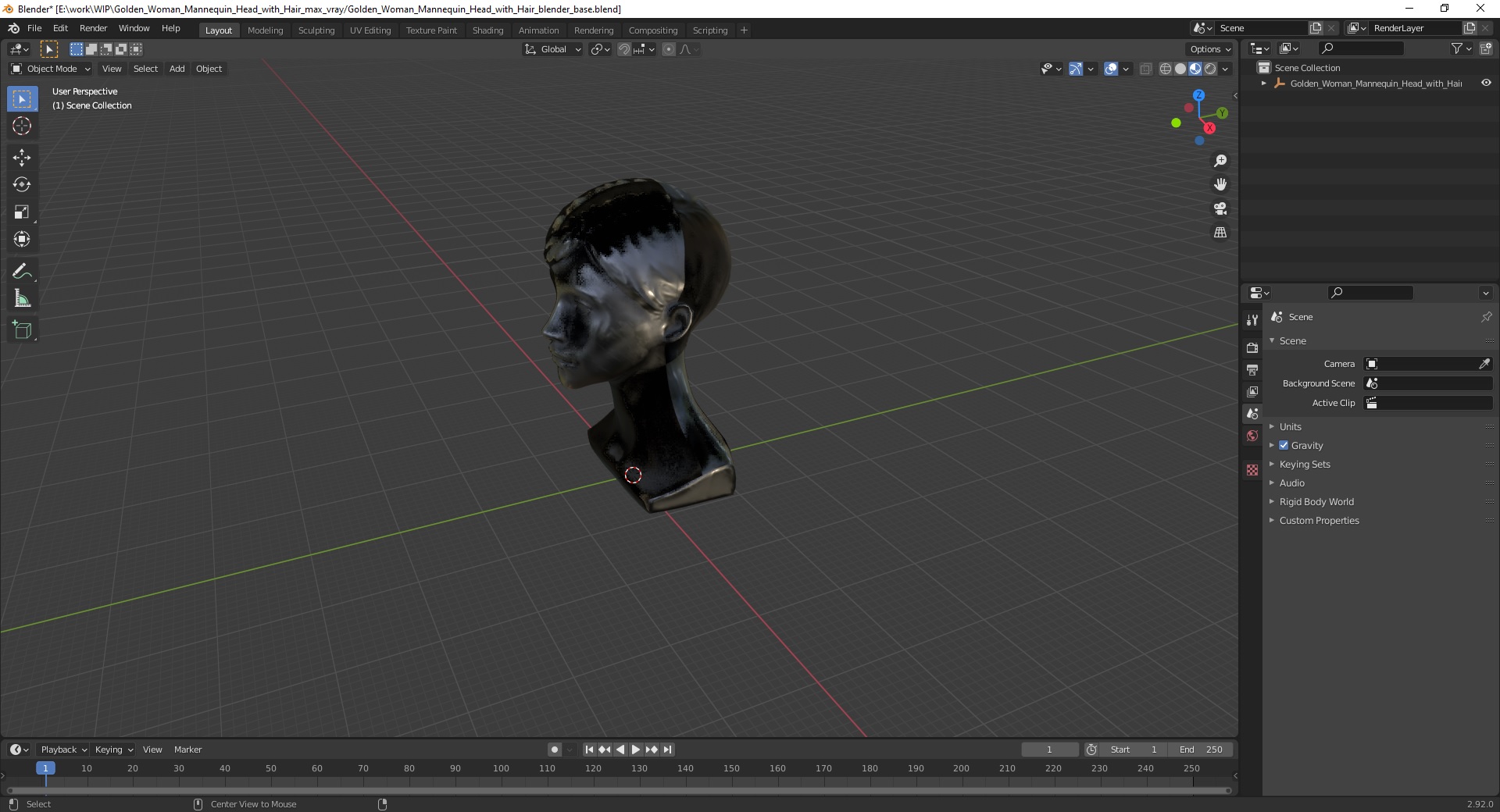Click the current frame number field
1500x812 pixels.
point(1049,750)
